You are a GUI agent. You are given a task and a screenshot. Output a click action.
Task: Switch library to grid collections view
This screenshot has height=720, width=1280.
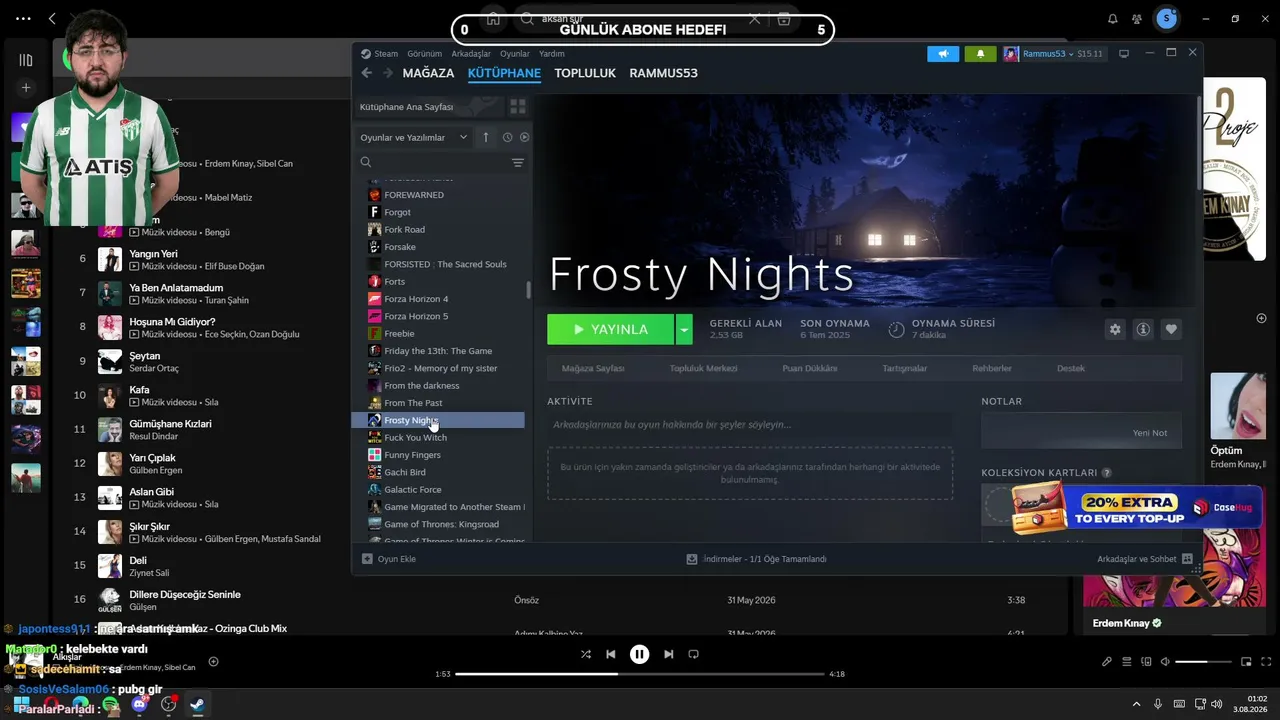click(518, 106)
